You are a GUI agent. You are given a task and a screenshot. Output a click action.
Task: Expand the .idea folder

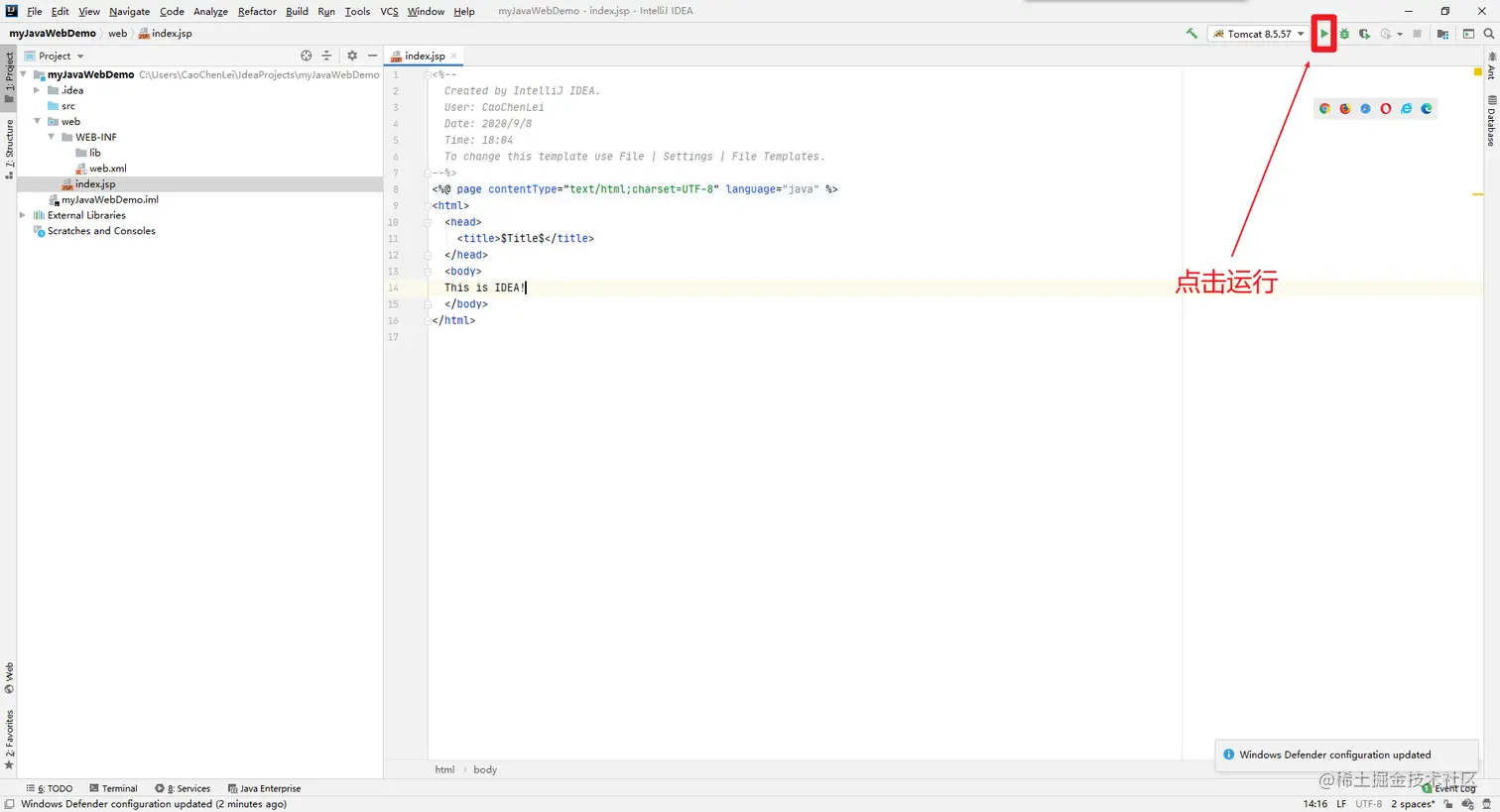(x=38, y=90)
